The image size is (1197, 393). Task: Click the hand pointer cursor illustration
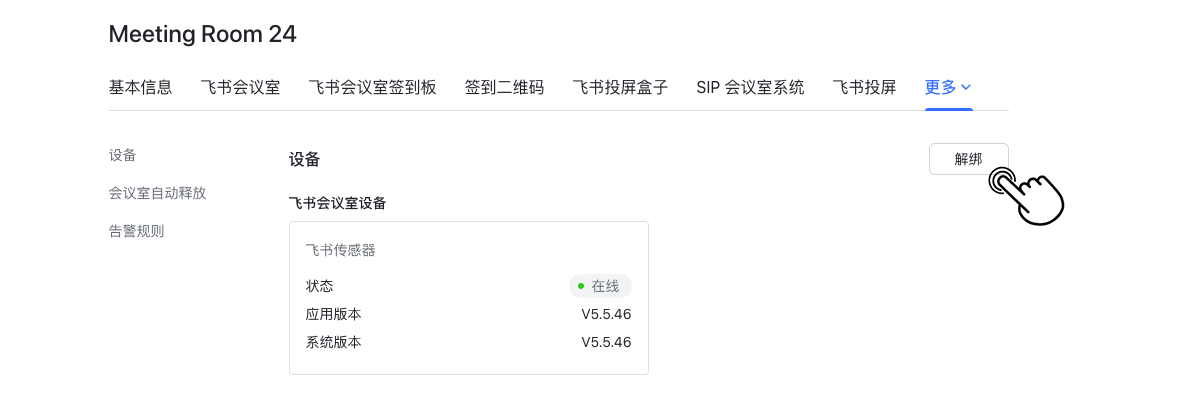1026,195
